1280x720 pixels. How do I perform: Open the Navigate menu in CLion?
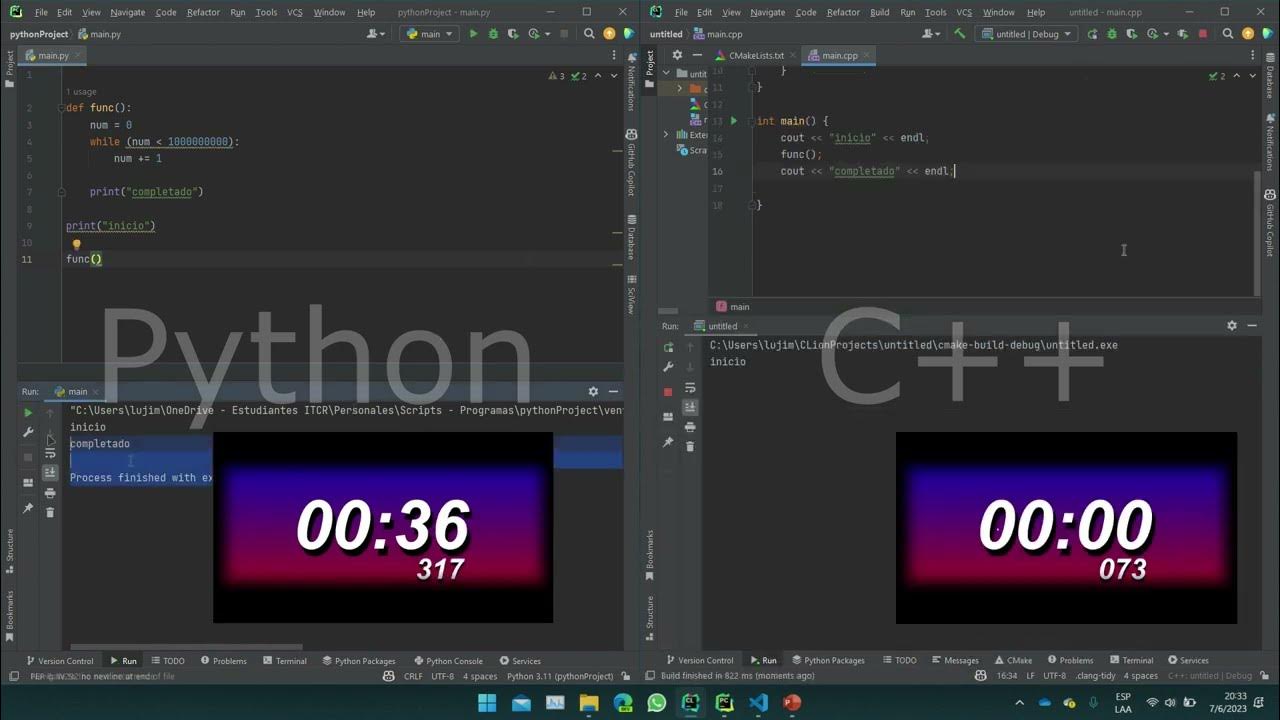tap(767, 12)
